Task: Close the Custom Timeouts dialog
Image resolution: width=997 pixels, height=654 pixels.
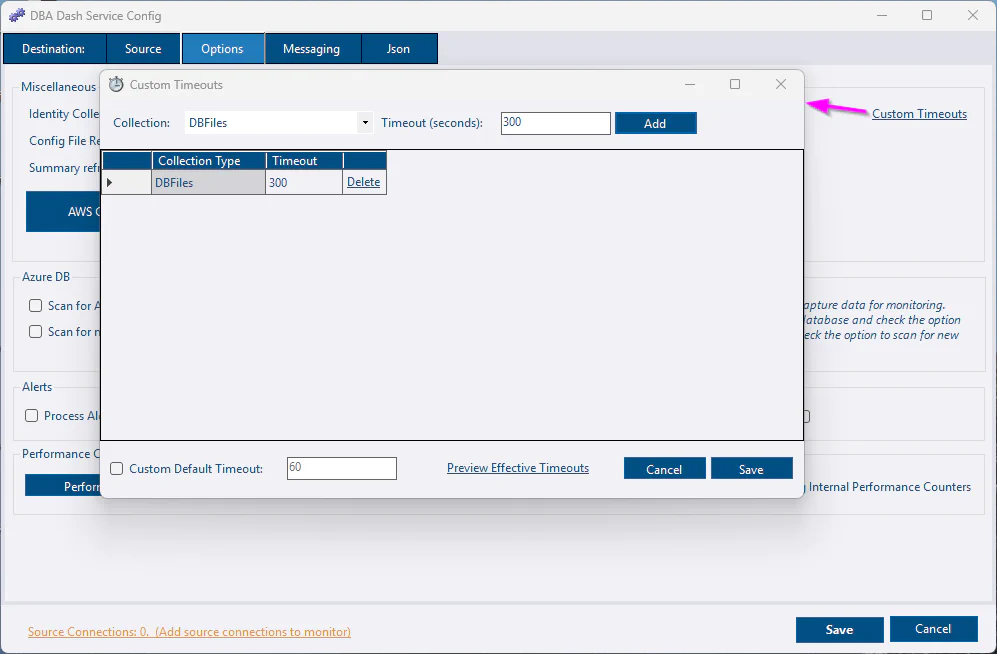Action: click(x=781, y=85)
